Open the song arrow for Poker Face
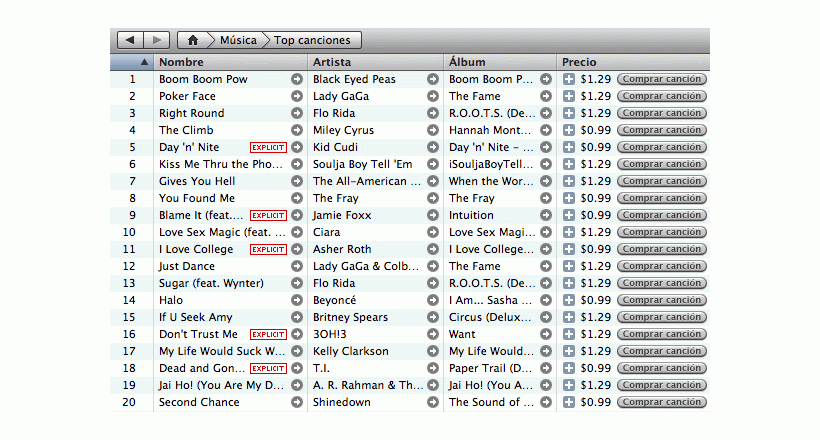Image resolution: width=820 pixels, height=440 pixels. 297,96
